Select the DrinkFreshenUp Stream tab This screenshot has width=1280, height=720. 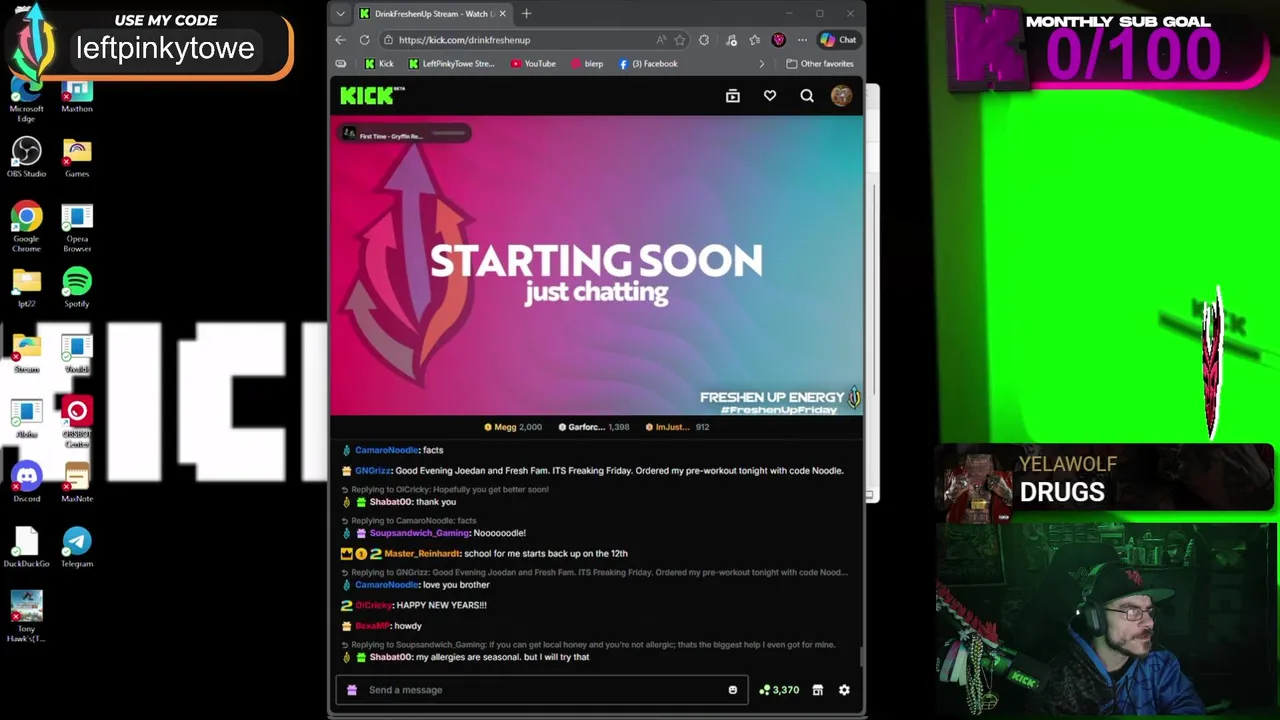tap(432, 14)
